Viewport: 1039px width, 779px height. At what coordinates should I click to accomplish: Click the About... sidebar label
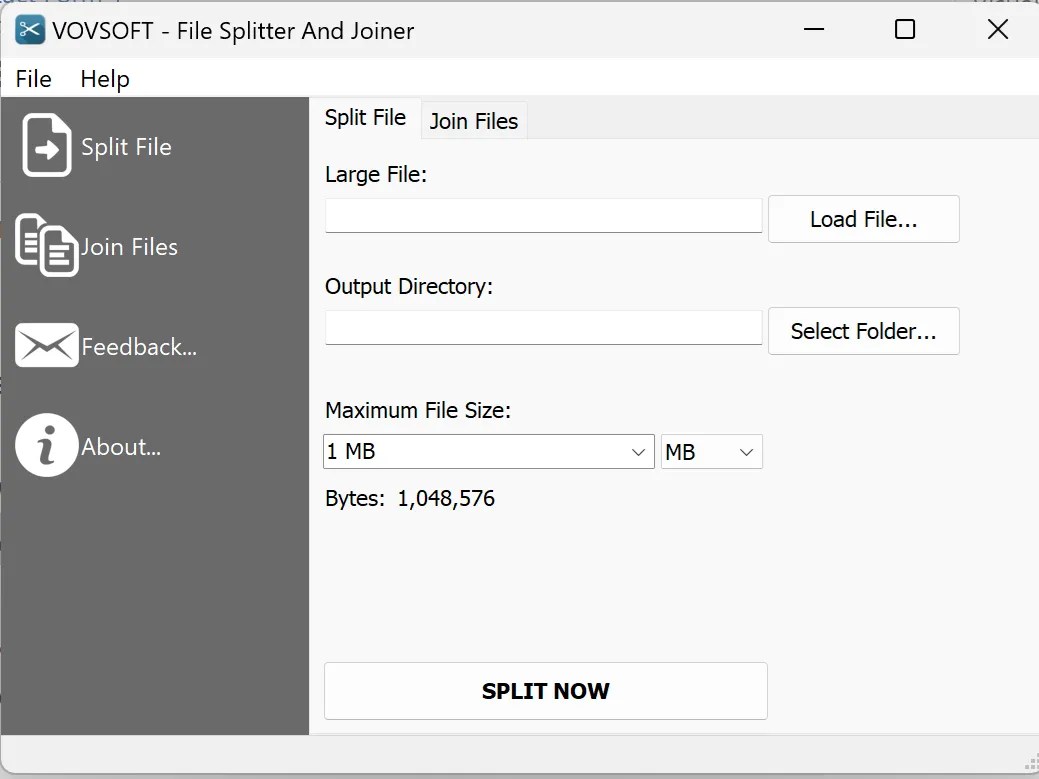[121, 447]
